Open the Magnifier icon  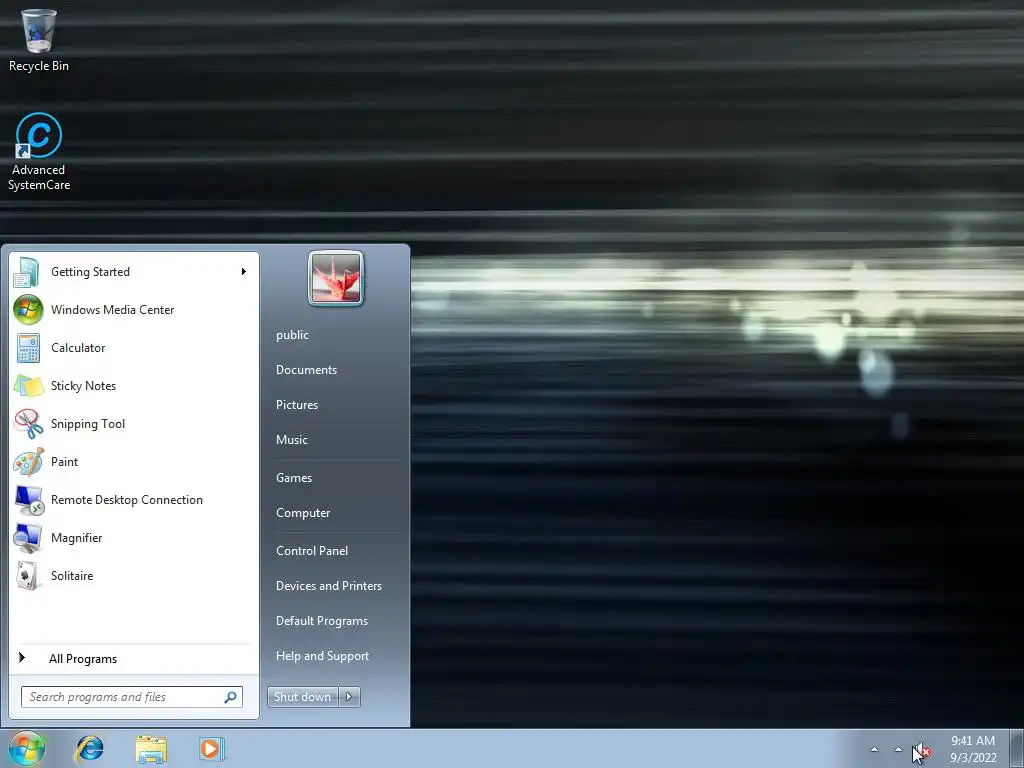(28, 537)
